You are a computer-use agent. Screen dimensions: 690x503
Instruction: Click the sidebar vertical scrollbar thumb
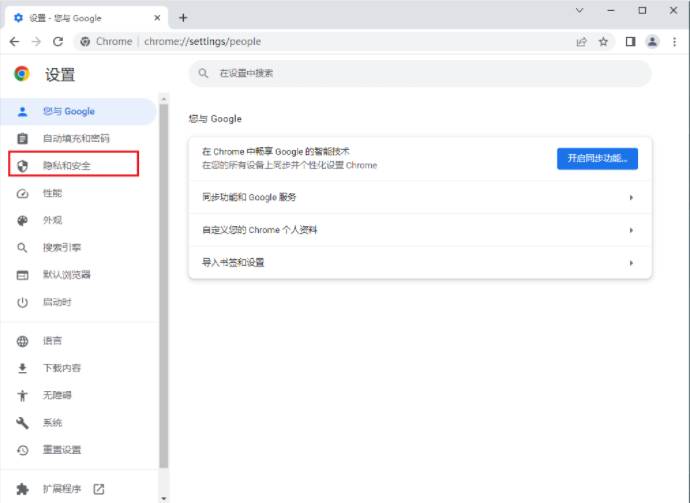click(x=164, y=286)
